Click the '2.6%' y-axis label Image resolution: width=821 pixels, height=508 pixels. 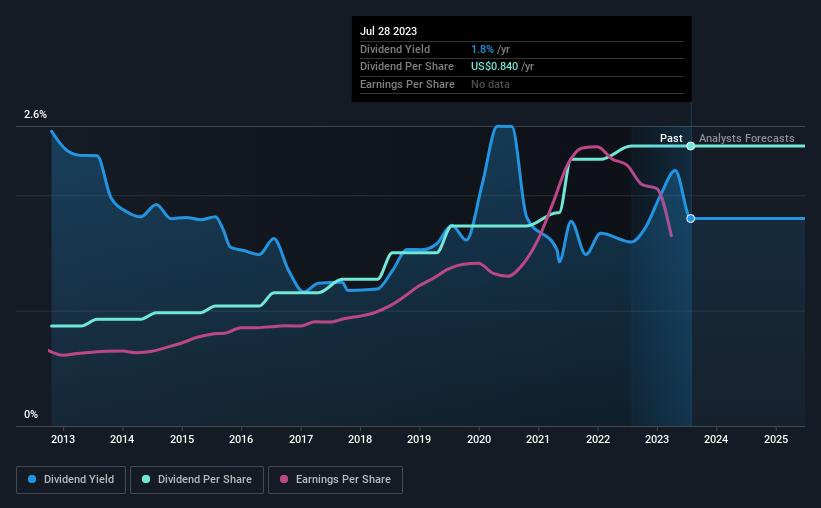35,114
